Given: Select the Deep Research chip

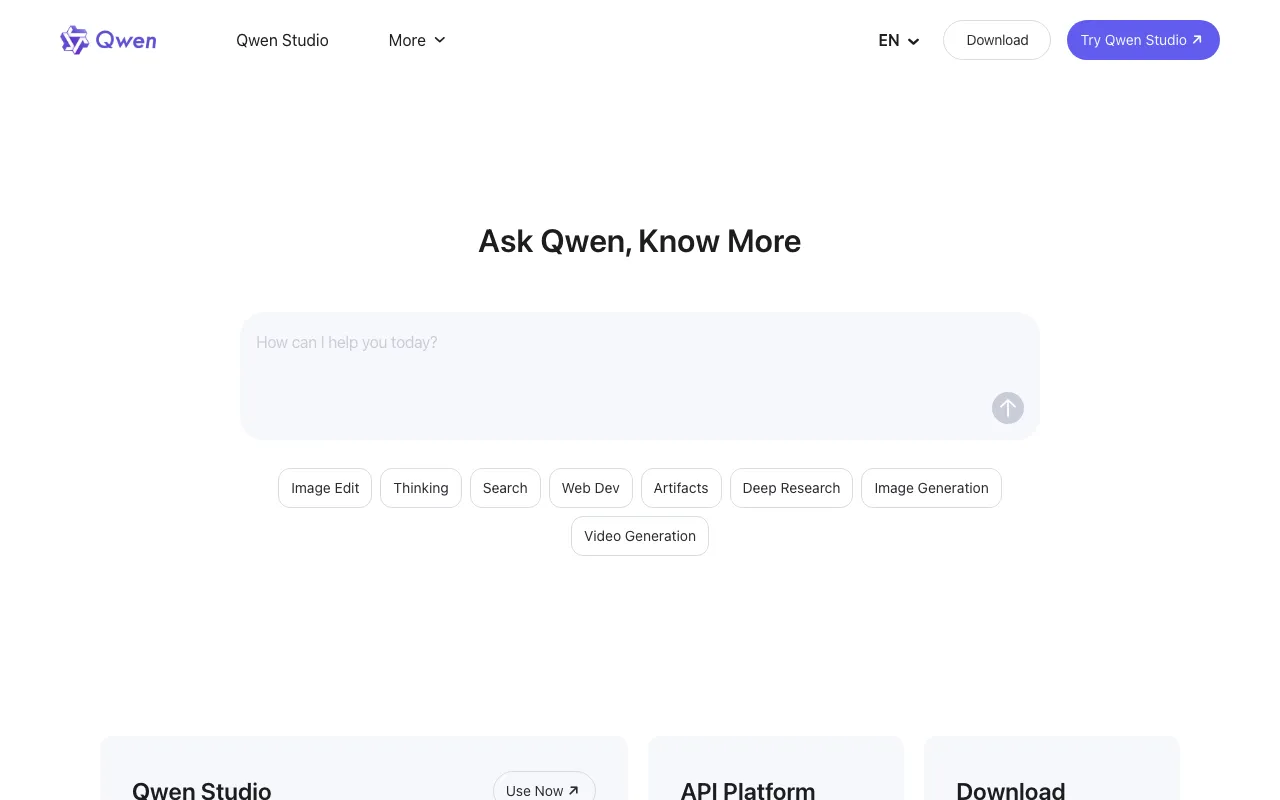Looking at the screenshot, I should coord(791,488).
